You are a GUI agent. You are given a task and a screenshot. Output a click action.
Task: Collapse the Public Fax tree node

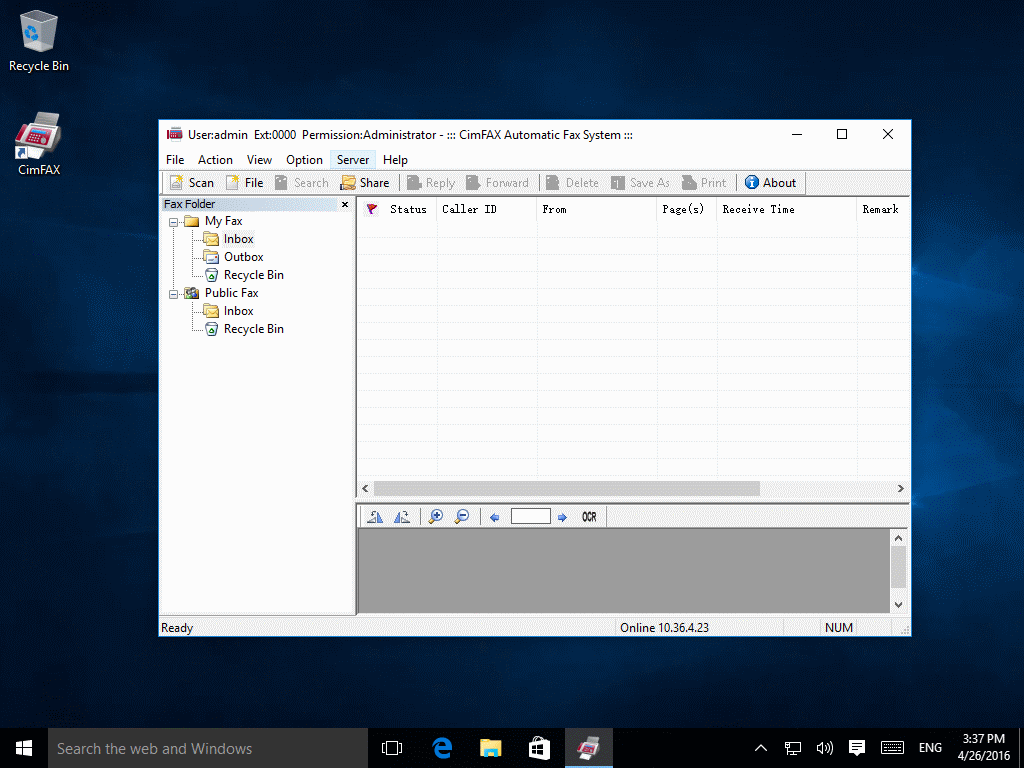[x=174, y=294]
